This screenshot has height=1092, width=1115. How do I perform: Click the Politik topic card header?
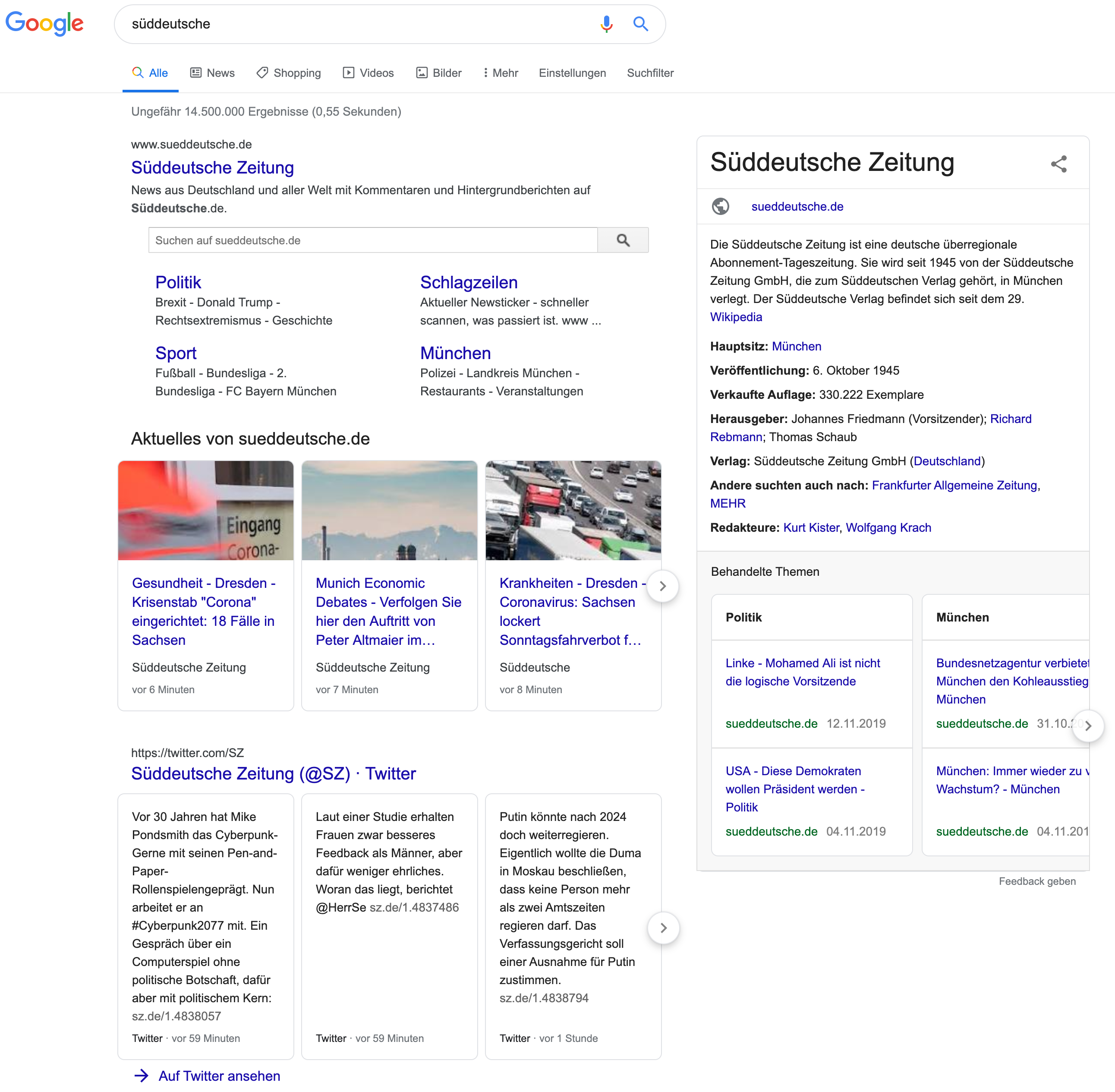(811, 617)
